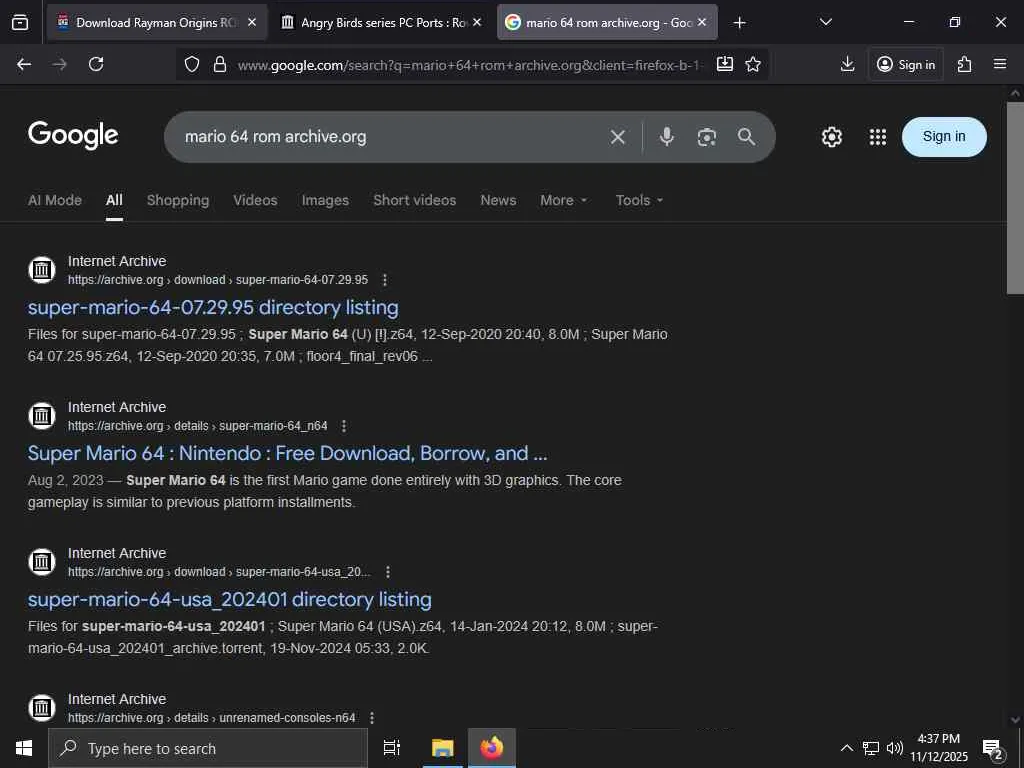This screenshot has width=1024, height=768.
Task: Open Firefox extensions puzzle icon
Action: point(964,64)
